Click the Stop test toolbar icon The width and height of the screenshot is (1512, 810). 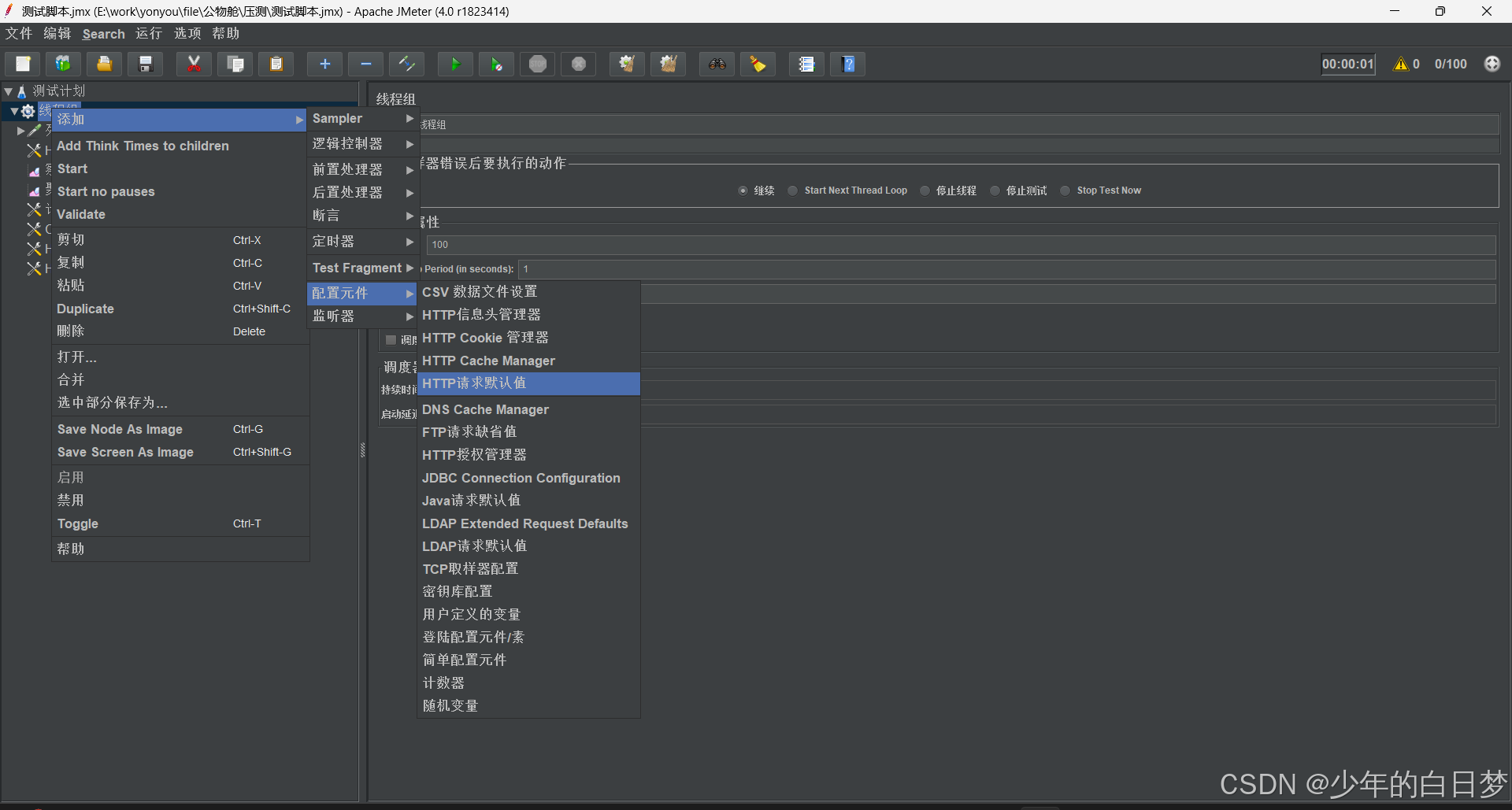tap(538, 64)
